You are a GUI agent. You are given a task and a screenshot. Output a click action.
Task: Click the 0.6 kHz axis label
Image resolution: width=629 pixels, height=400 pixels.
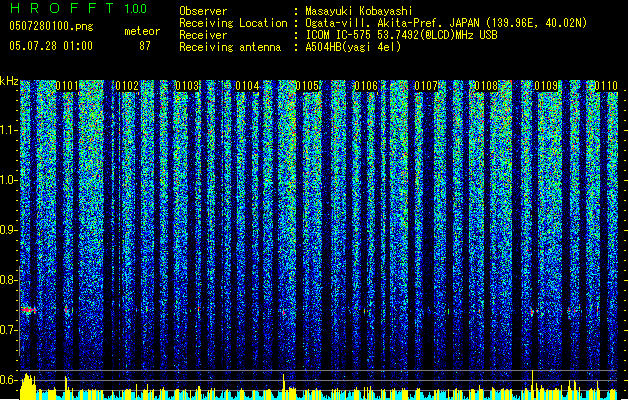pyautogui.click(x=9, y=380)
